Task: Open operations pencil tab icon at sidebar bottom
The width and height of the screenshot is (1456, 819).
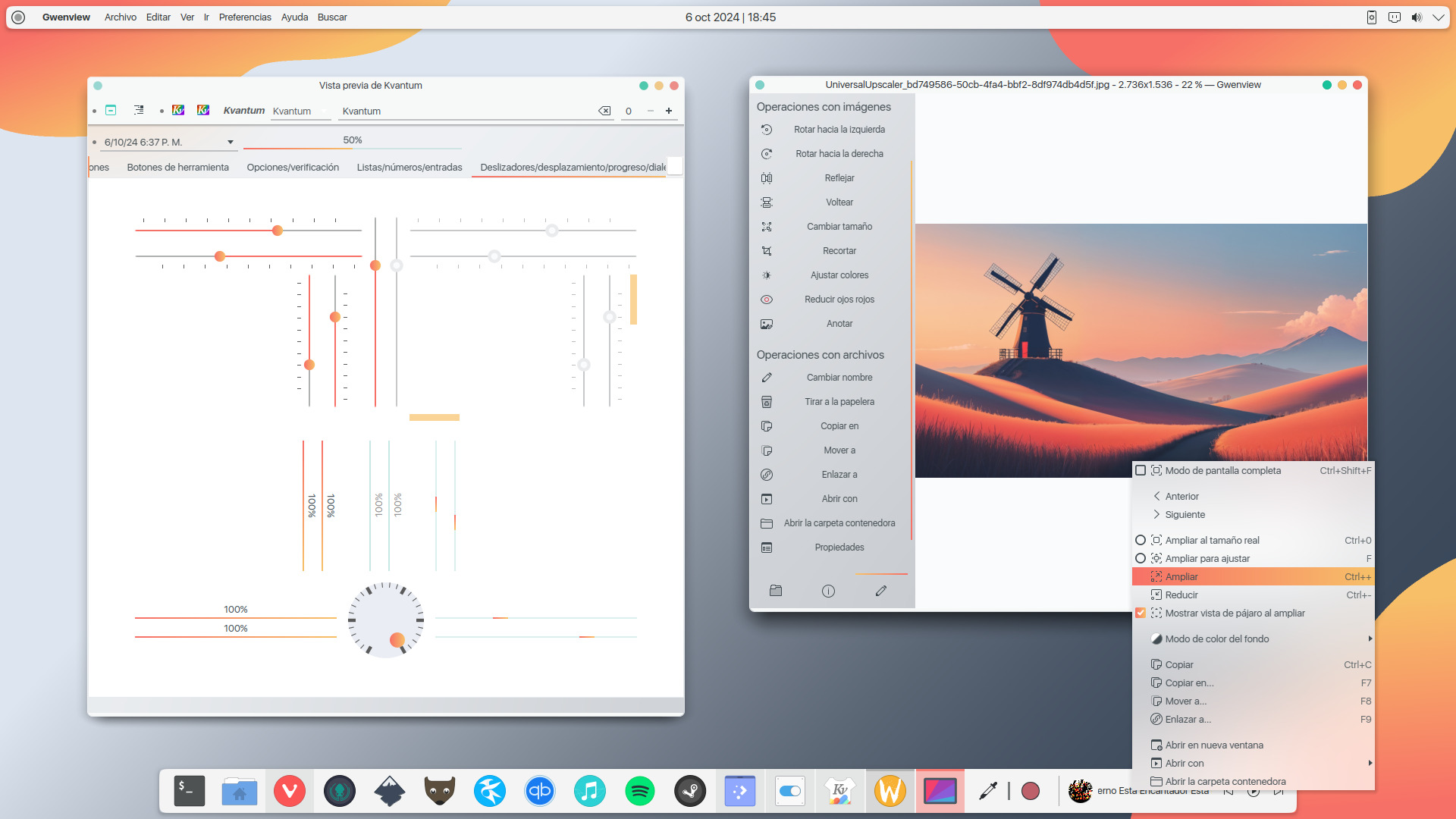Action: coord(881,591)
